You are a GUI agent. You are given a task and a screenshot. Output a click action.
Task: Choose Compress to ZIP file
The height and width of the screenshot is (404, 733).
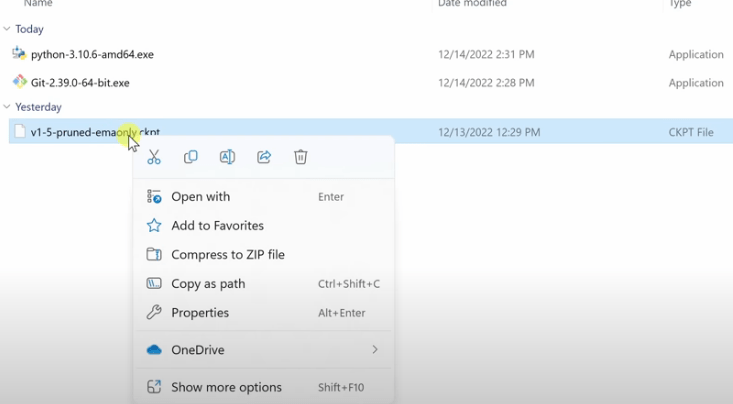(227, 255)
